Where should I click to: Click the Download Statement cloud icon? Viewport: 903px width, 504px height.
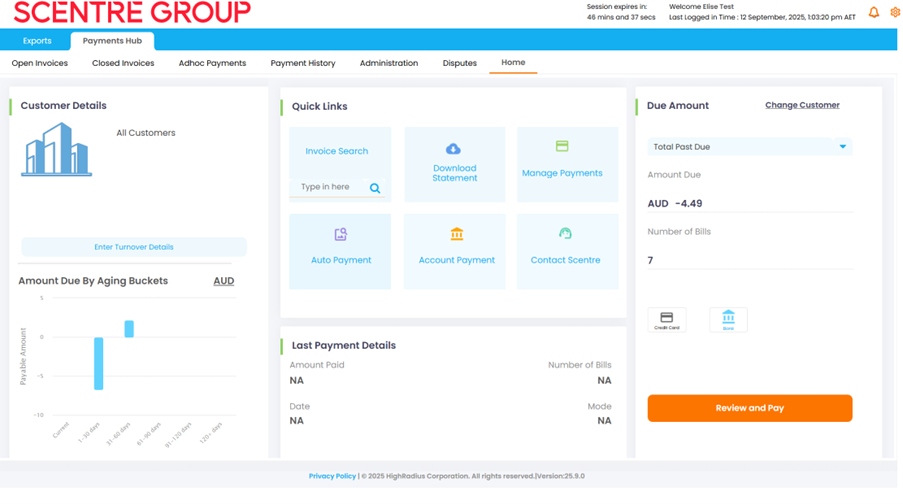coord(454,149)
